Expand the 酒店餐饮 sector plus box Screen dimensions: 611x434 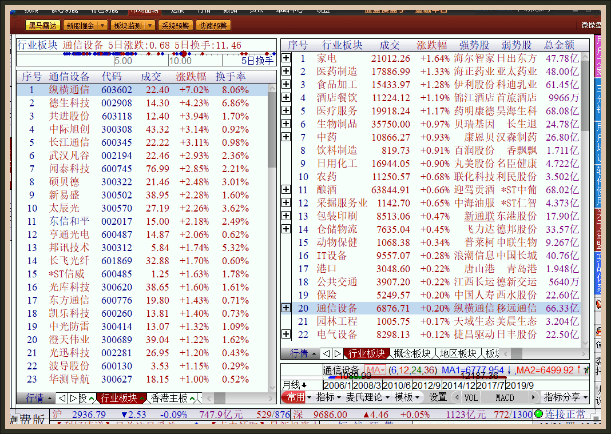point(286,97)
